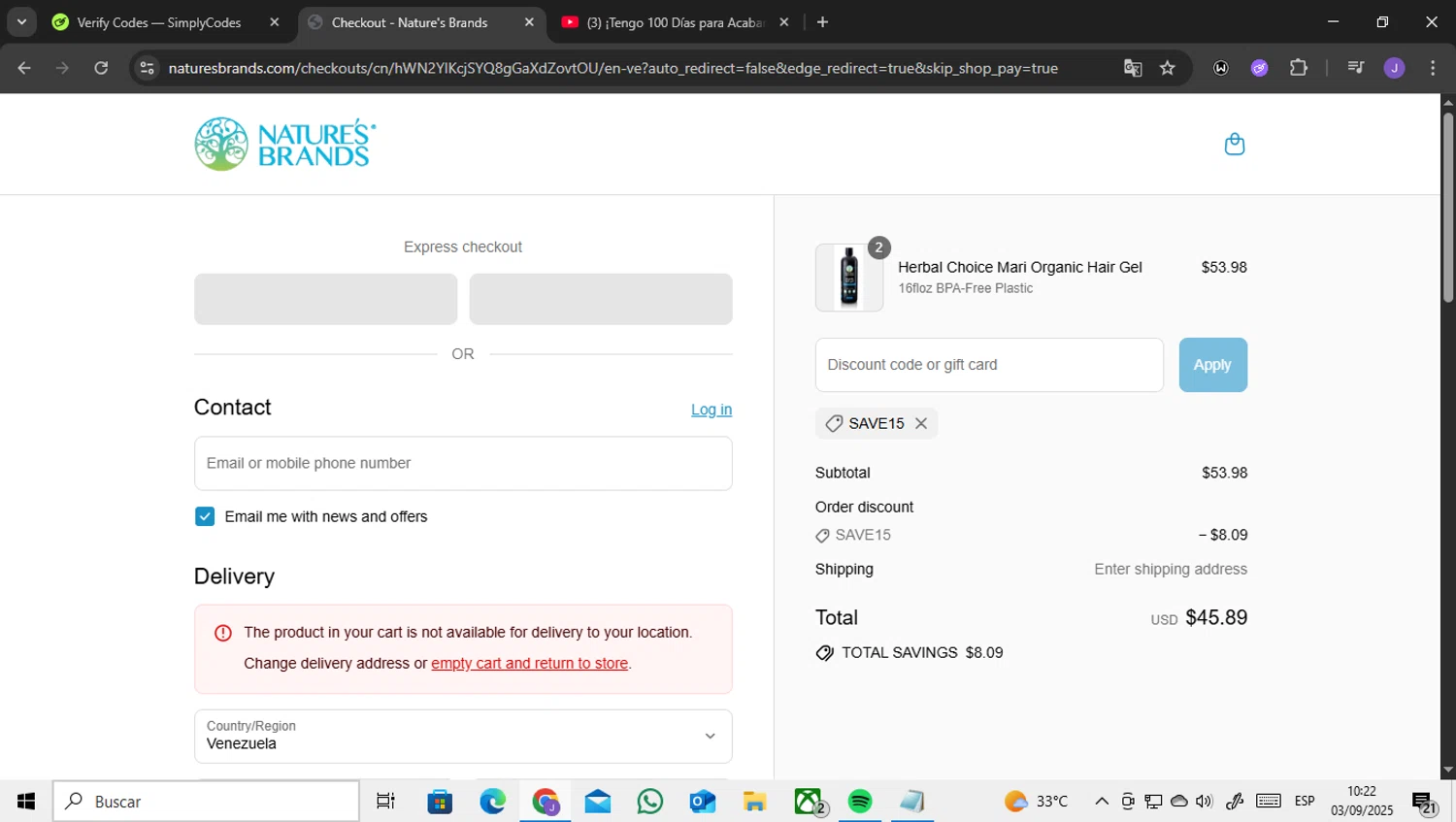Image resolution: width=1456 pixels, height=822 pixels.
Task: Open WhatsApp from the taskbar
Action: click(650, 802)
